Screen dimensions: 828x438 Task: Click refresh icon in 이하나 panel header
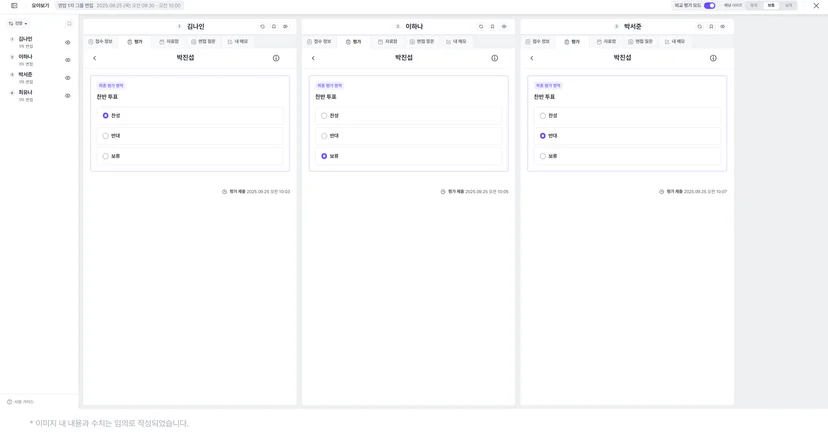tap(481, 26)
